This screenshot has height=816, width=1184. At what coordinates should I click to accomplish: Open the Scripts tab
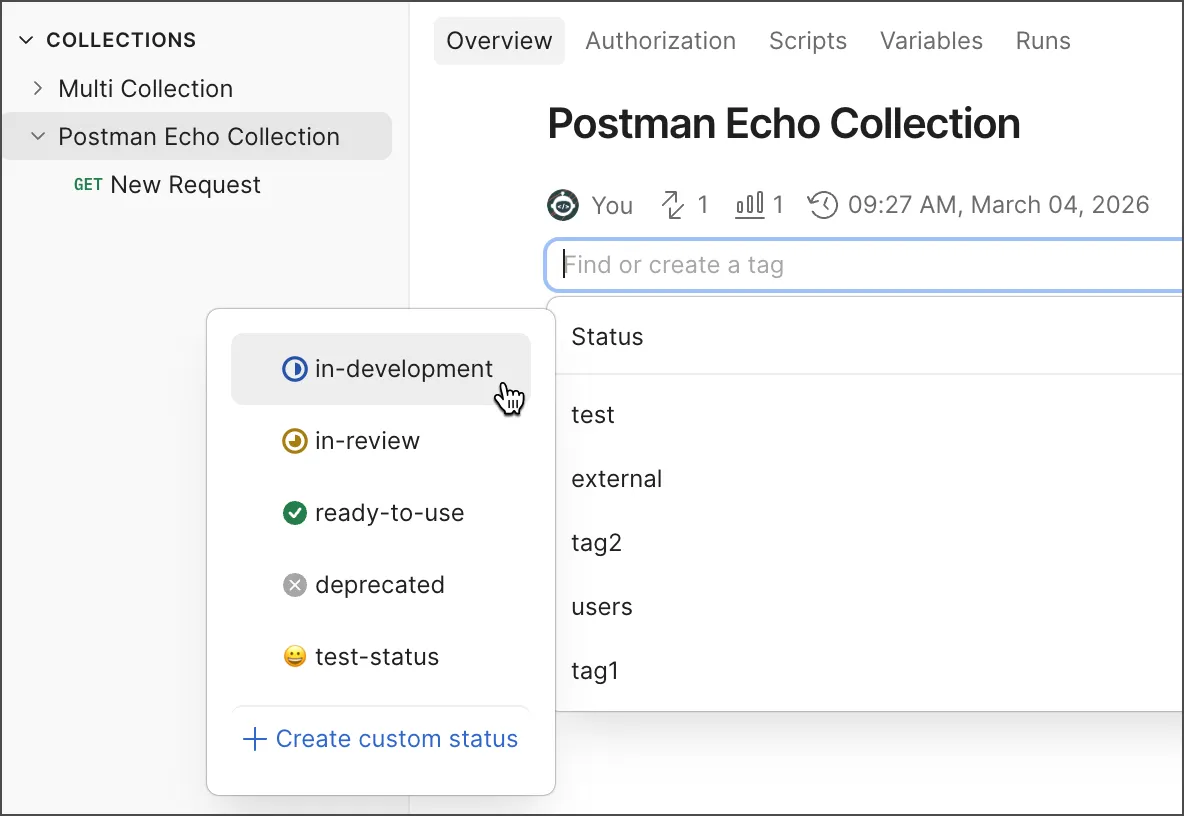(x=807, y=41)
